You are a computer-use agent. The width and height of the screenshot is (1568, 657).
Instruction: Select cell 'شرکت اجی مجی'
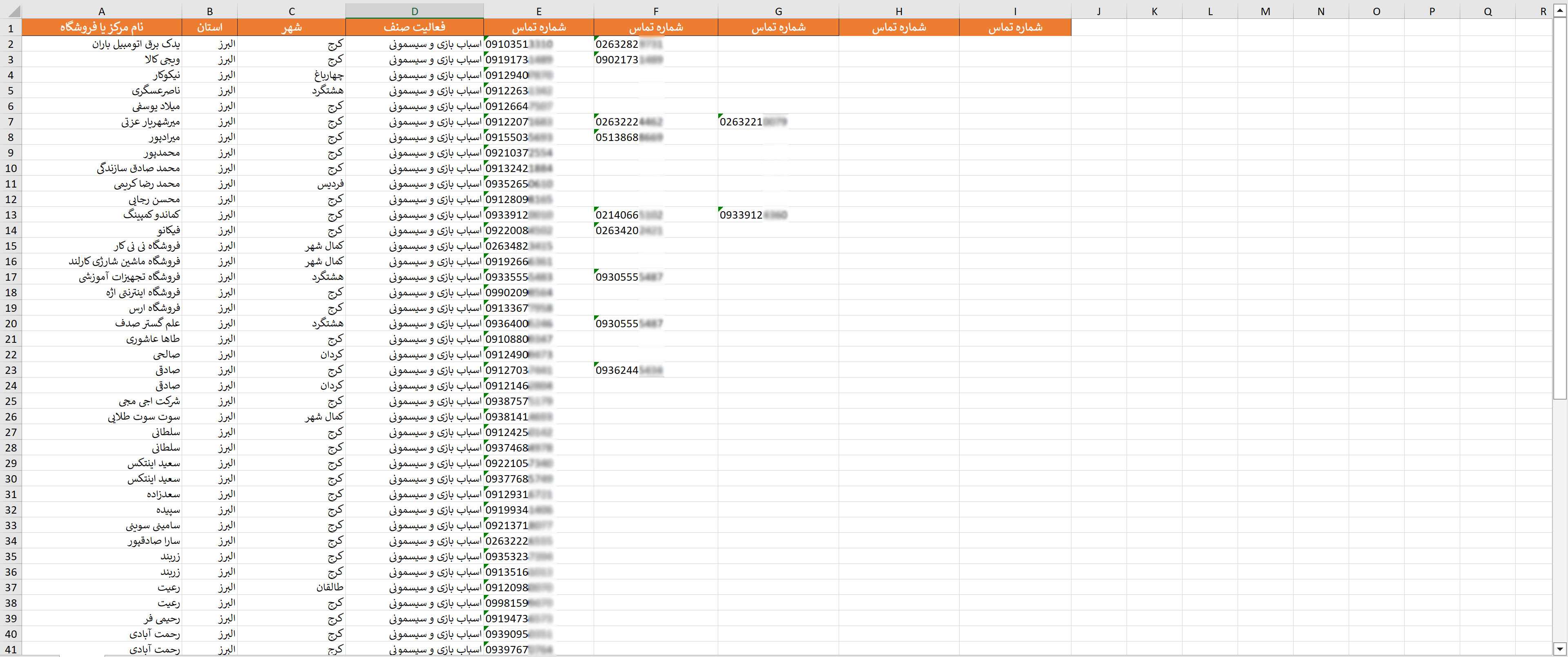(x=102, y=401)
